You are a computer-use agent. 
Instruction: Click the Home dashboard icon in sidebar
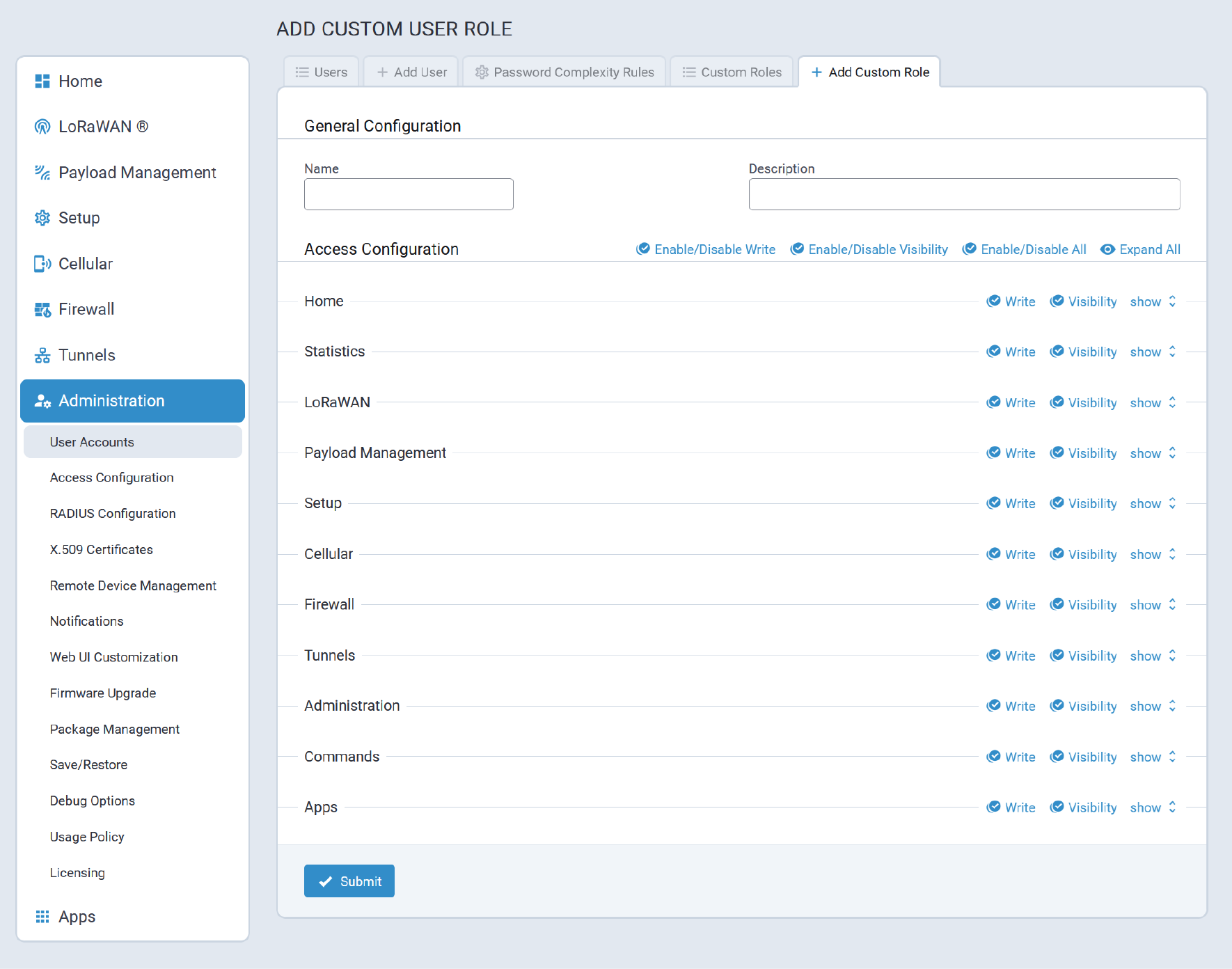pos(42,81)
